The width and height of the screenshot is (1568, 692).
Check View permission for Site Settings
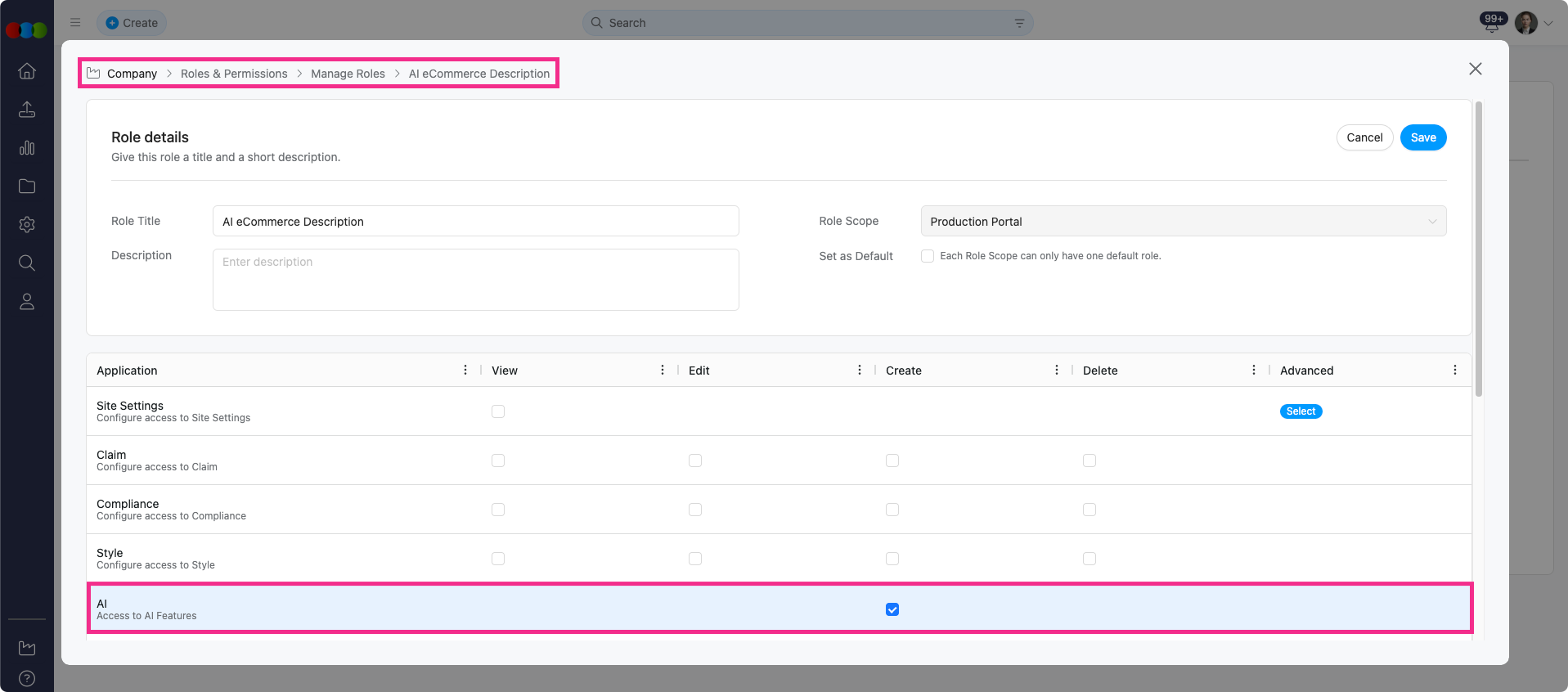coord(498,411)
